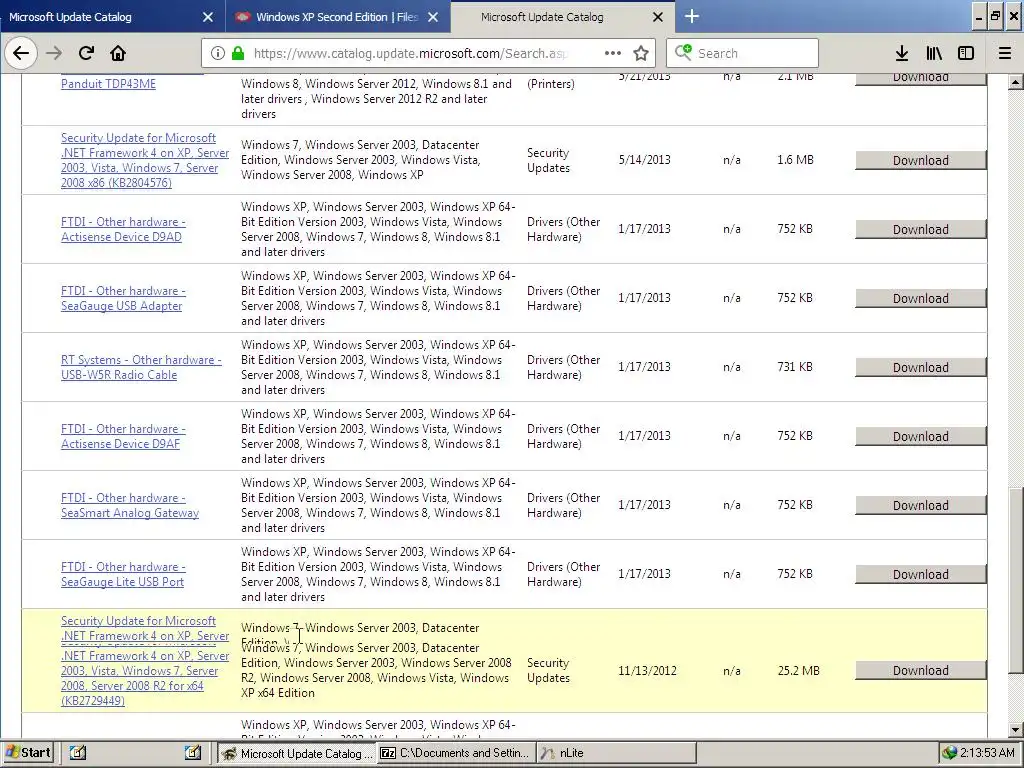Download the KB2804576 security update

tap(921, 160)
